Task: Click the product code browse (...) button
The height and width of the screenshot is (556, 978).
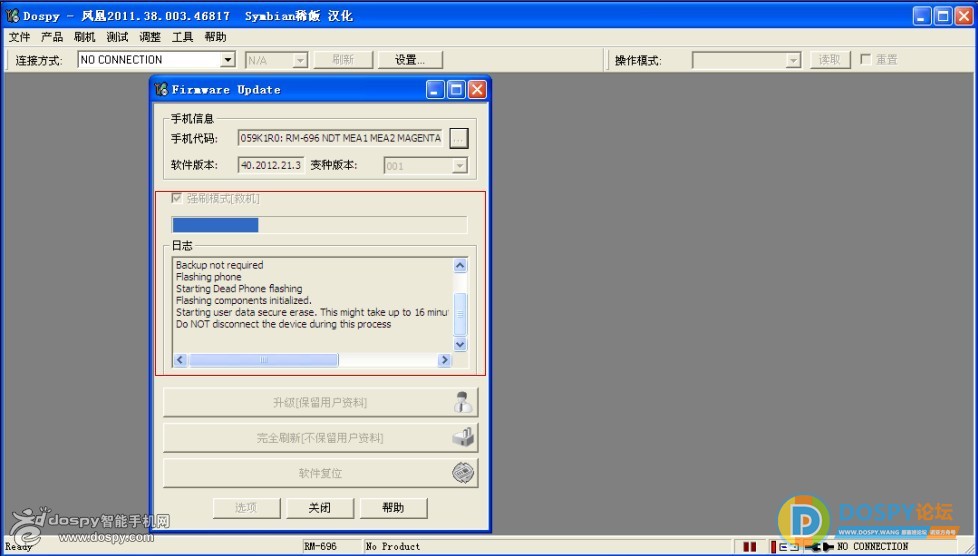Action: click(x=458, y=139)
